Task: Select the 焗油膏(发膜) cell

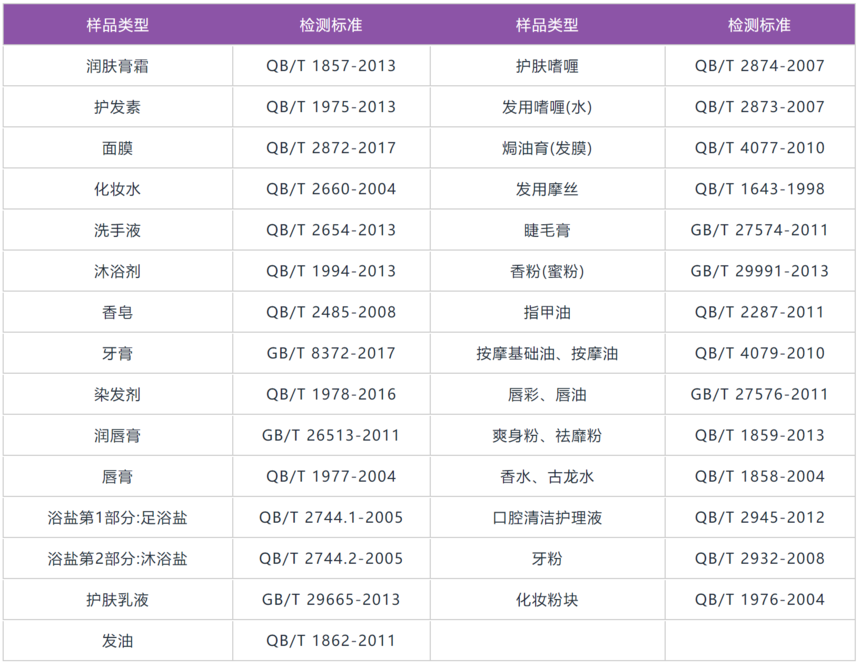Action: pos(547,148)
